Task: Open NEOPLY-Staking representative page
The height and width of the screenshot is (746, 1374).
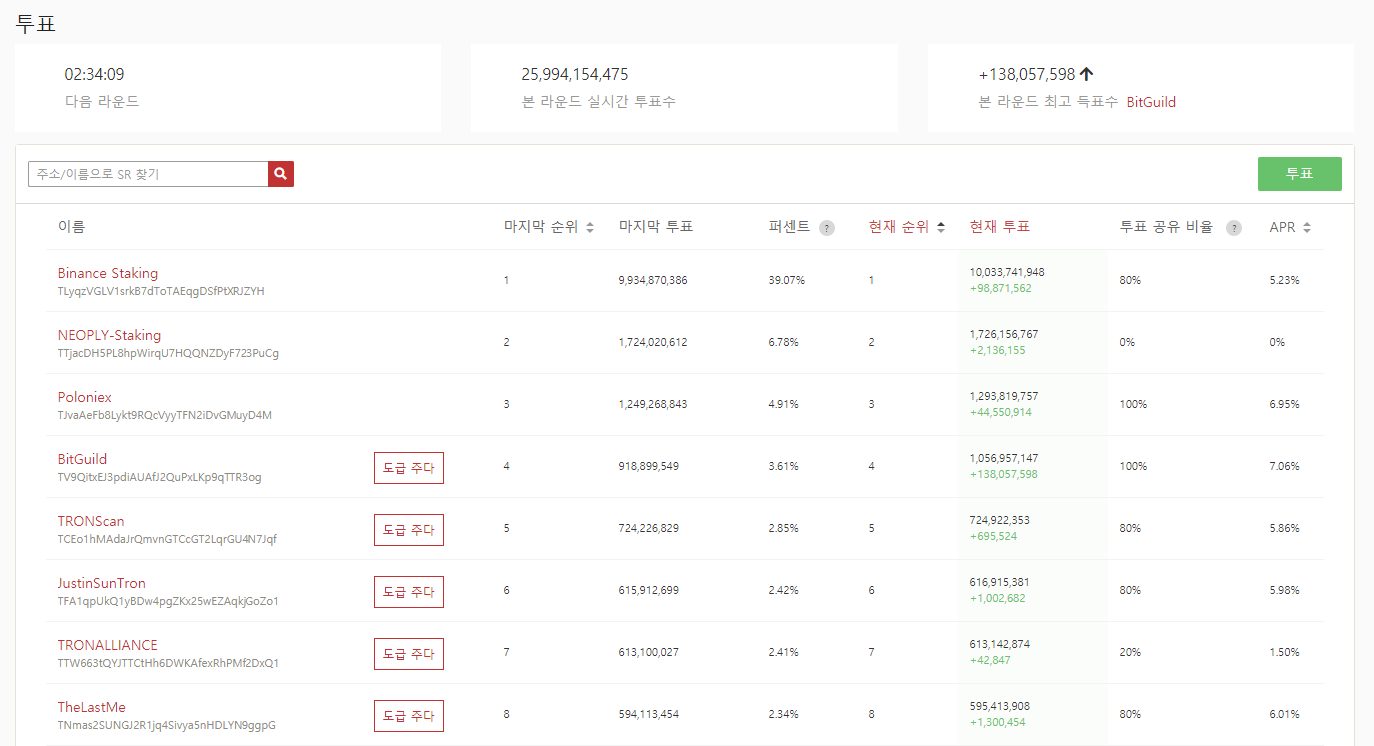Action: 109,335
